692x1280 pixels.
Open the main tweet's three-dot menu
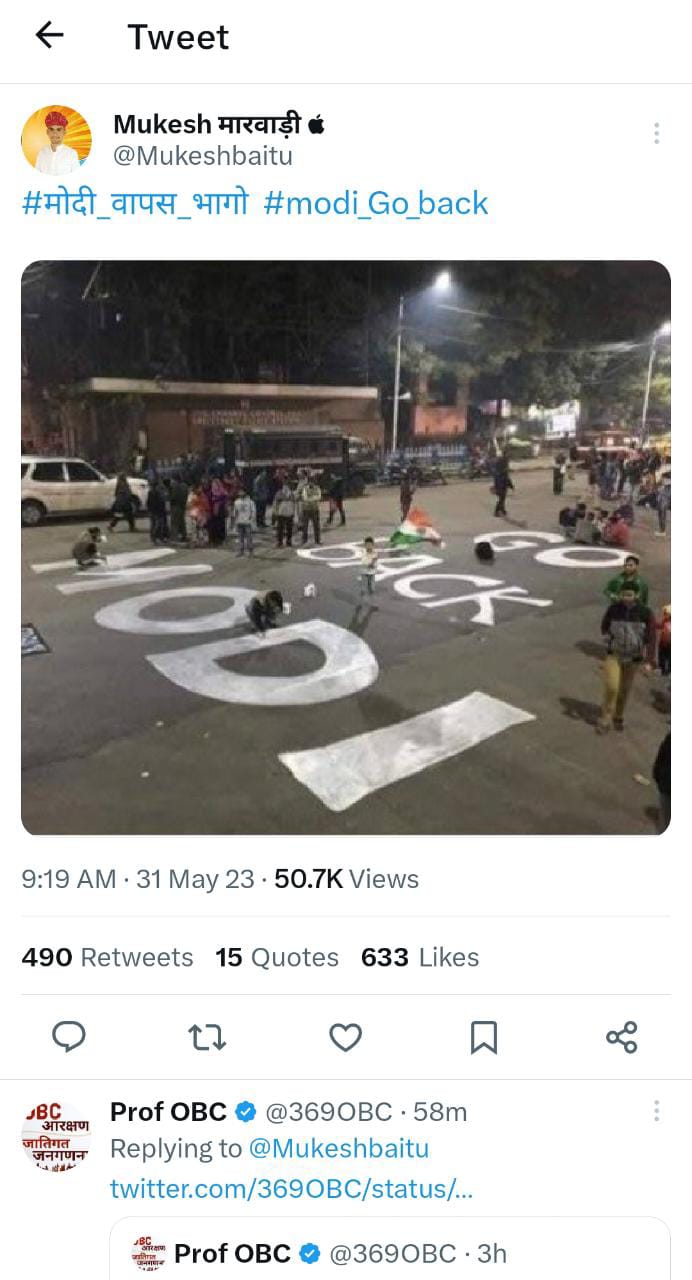[x=656, y=133]
